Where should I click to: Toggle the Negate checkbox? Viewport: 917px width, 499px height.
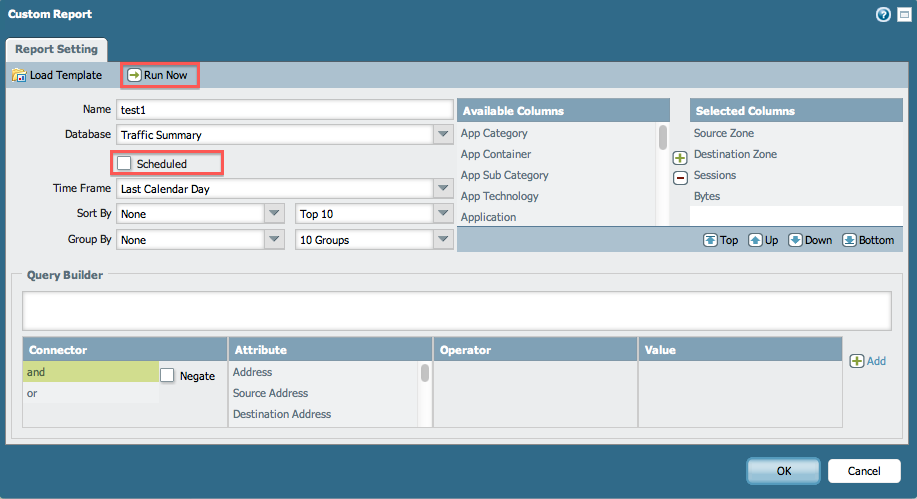[x=168, y=375]
